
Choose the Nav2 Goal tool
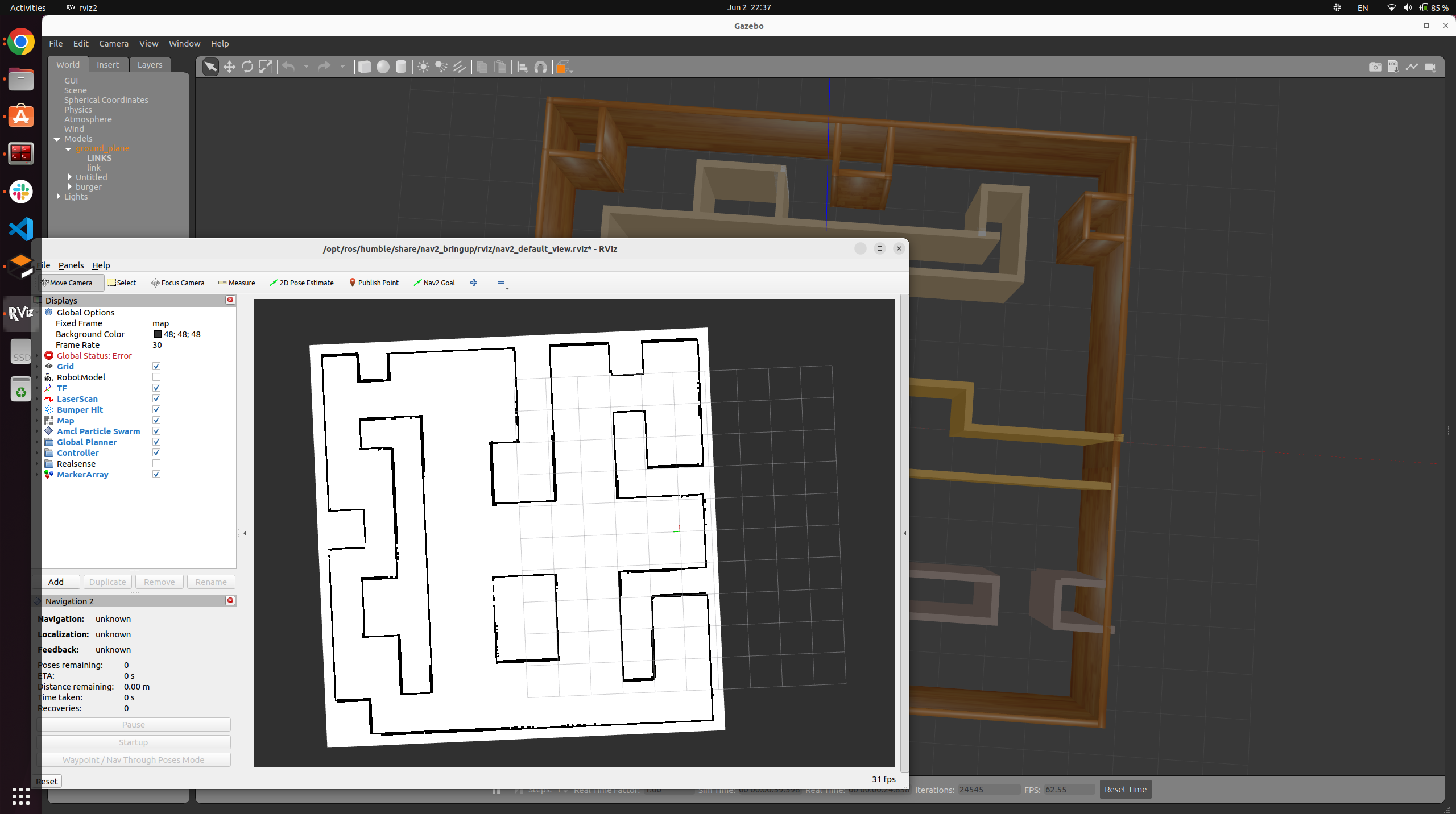pyautogui.click(x=434, y=283)
